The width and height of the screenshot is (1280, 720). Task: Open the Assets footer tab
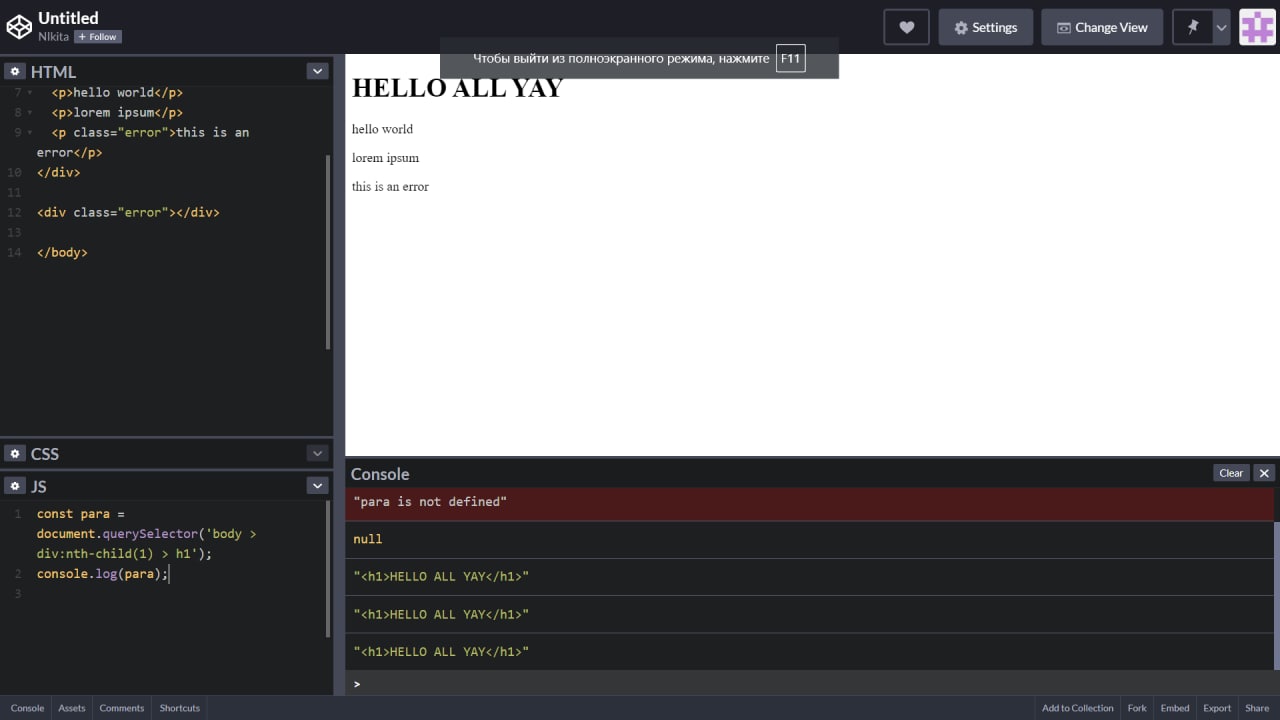(72, 708)
